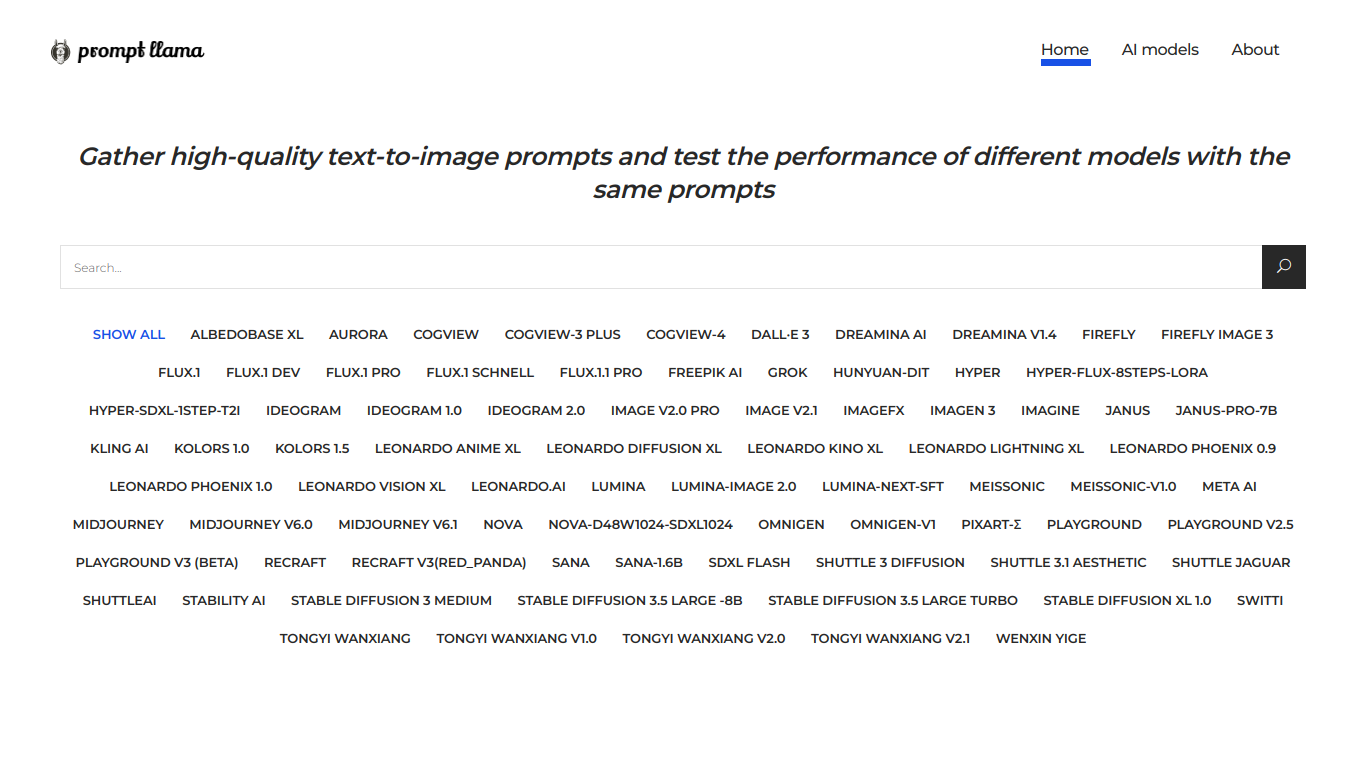Select the STABILITY AI filter
This screenshot has width=1366, height=768.
[224, 601]
